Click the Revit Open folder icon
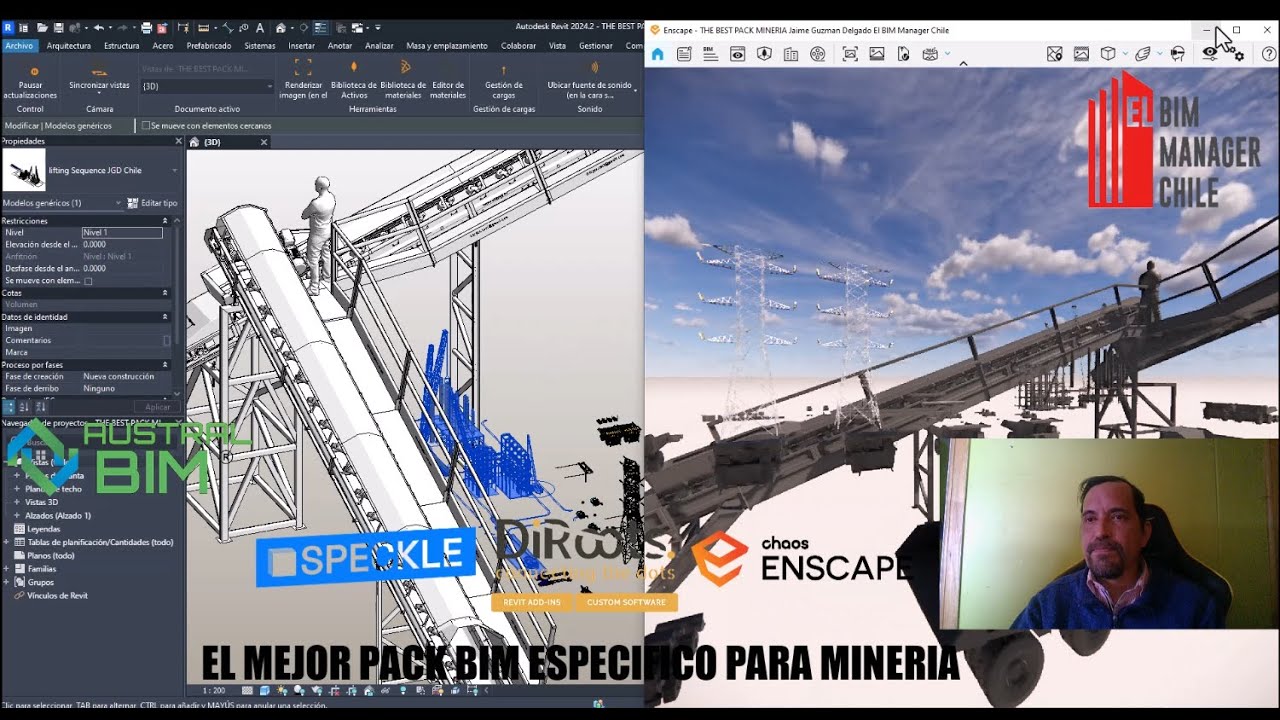 [x=42, y=27]
